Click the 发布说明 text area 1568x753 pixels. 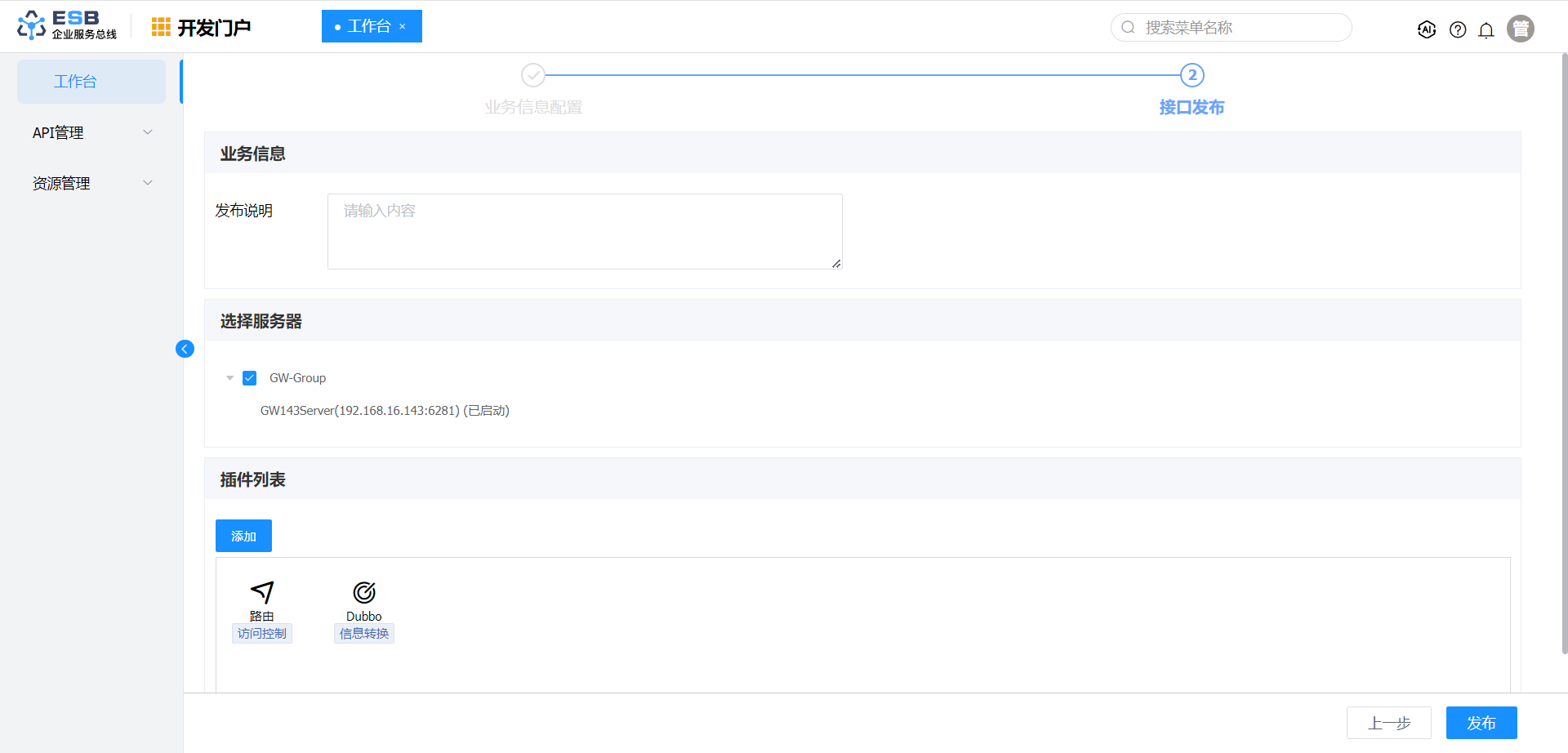pyautogui.click(x=585, y=231)
